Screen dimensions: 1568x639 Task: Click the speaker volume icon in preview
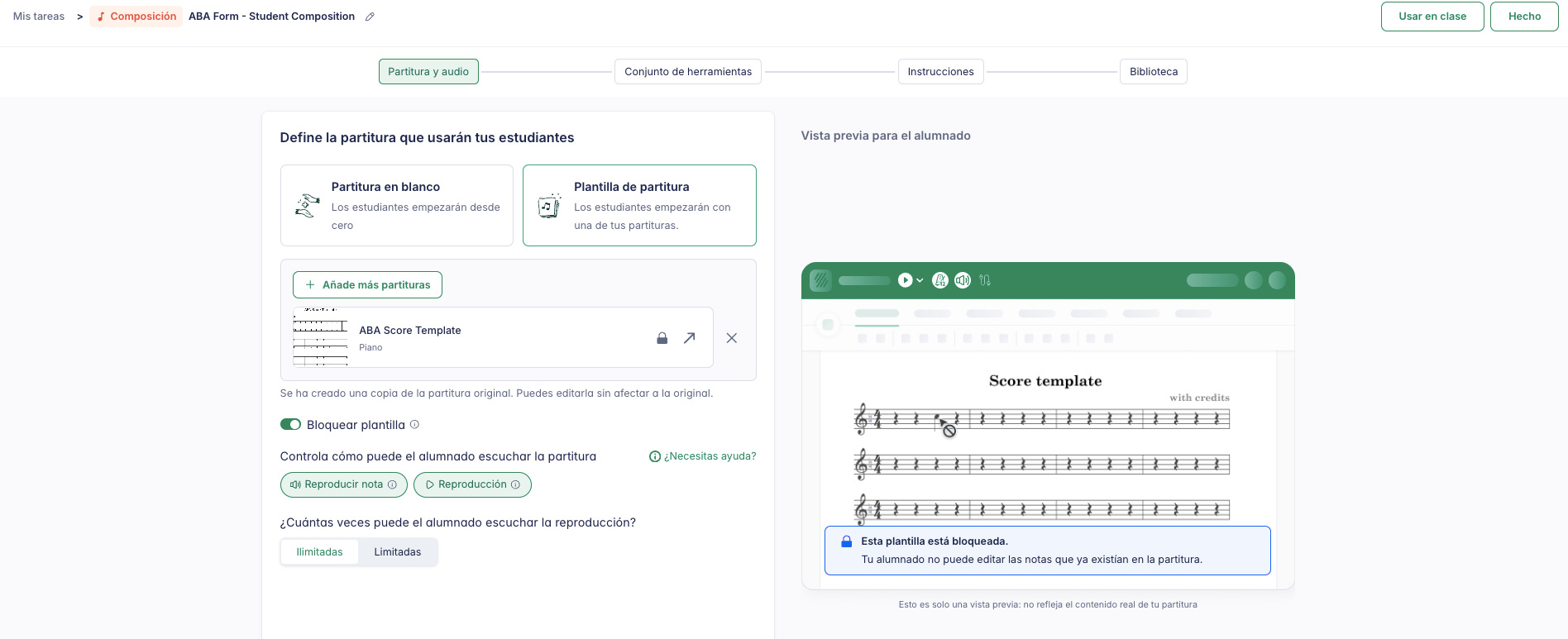pyautogui.click(x=962, y=280)
